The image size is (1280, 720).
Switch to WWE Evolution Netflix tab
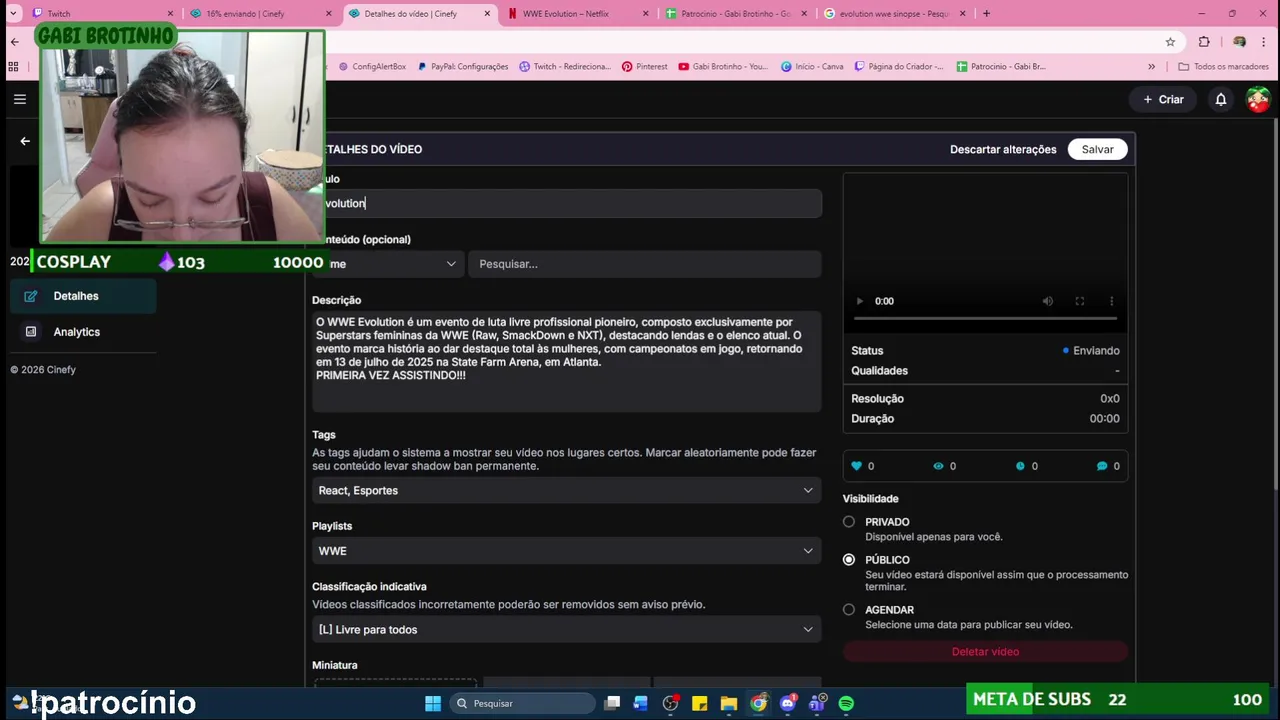pos(577,14)
